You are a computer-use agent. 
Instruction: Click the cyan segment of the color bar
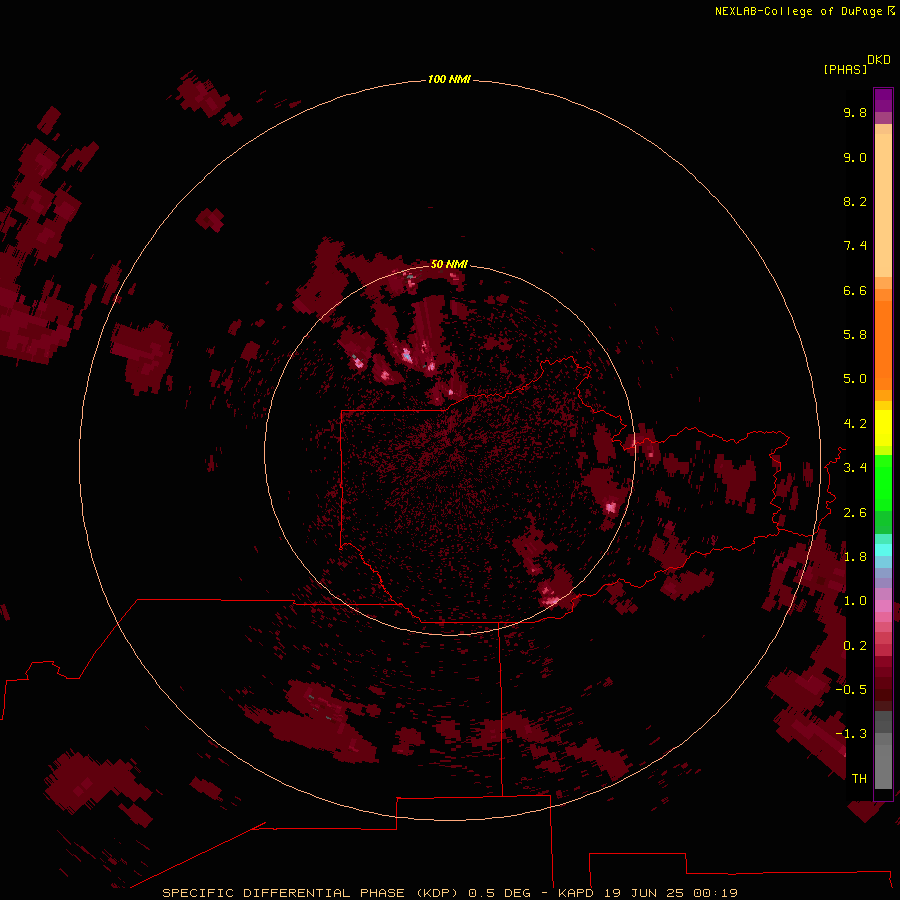(883, 550)
